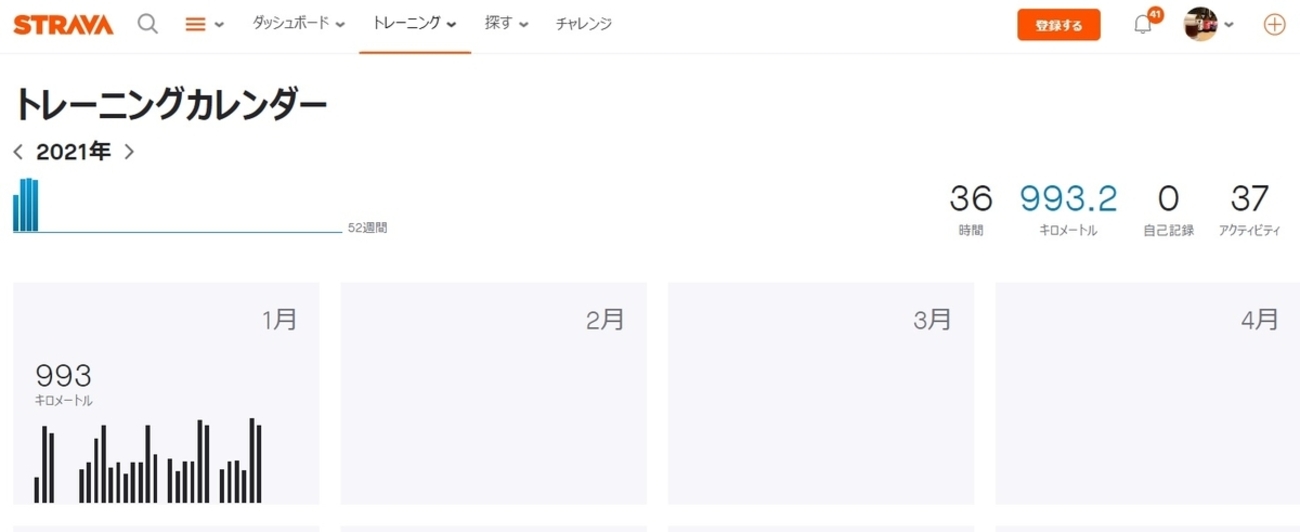This screenshot has width=1300, height=532.
Task: Select the 4月 month card
Action: (x=1147, y=393)
